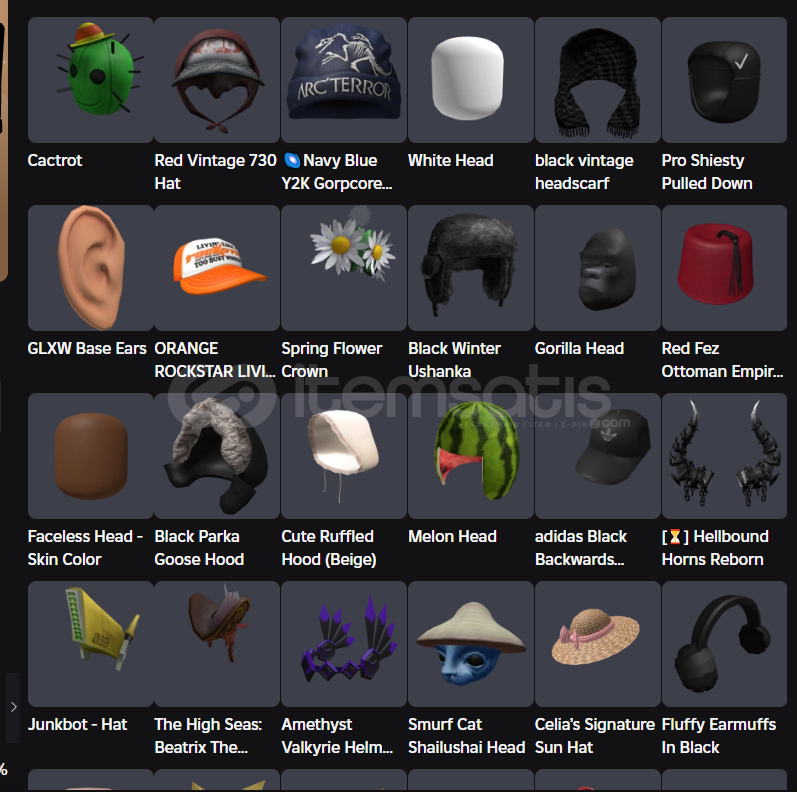Choose the brown Faceless Head item
The image size is (797, 792).
pyautogui.click(x=90, y=456)
